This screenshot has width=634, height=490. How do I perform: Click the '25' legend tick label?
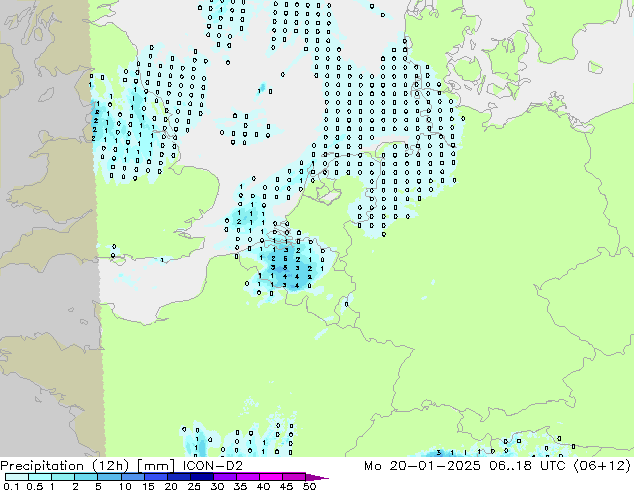pos(194,486)
